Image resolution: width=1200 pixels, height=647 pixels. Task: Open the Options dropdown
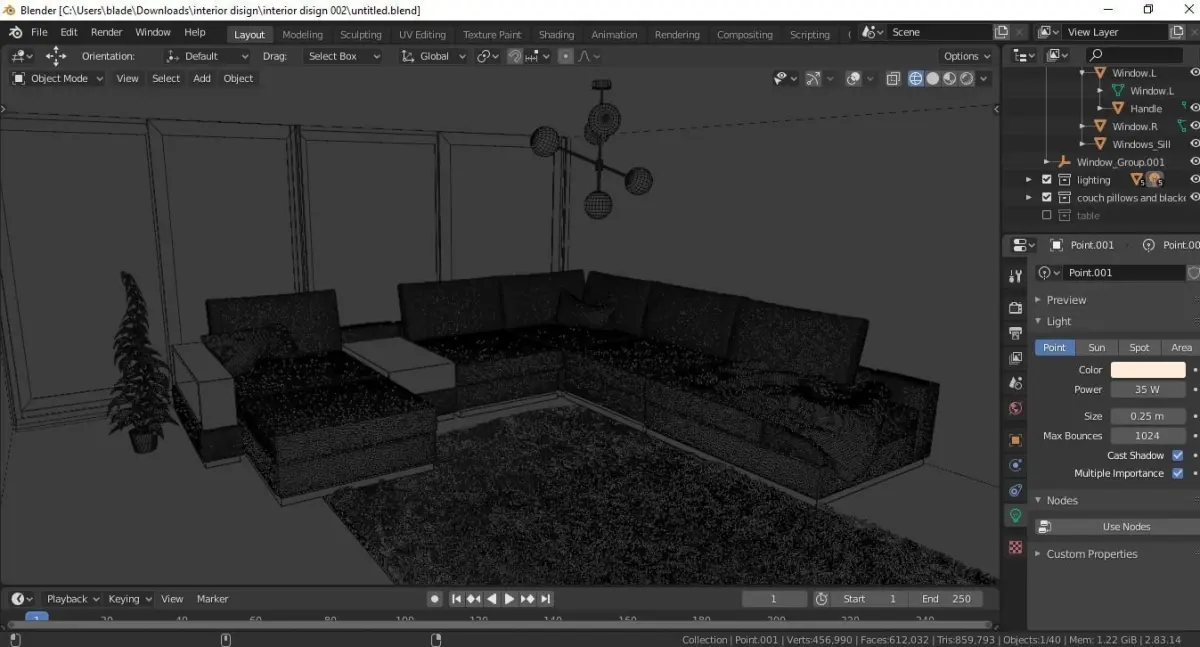(x=966, y=57)
